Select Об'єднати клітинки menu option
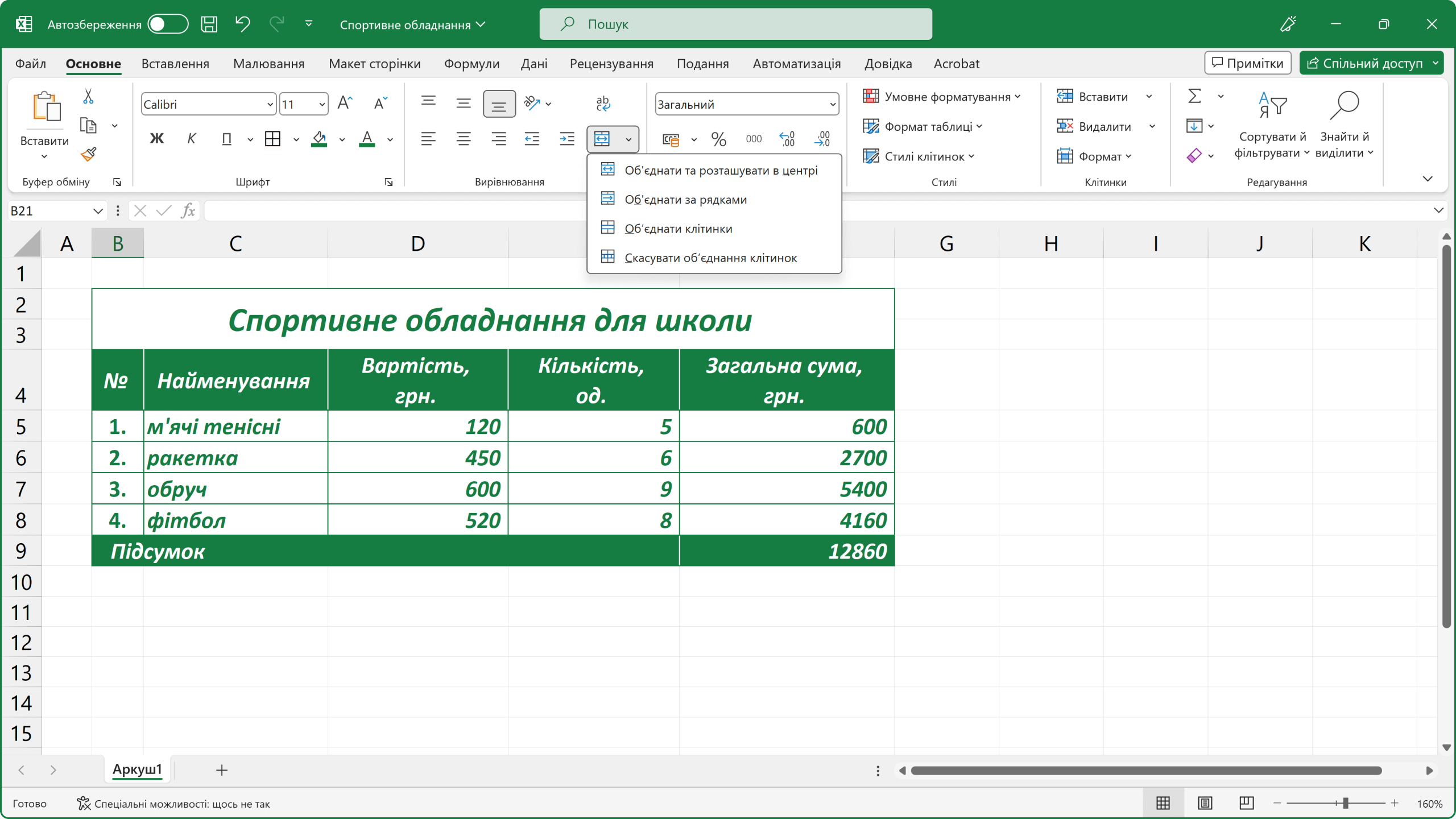 [x=678, y=229]
